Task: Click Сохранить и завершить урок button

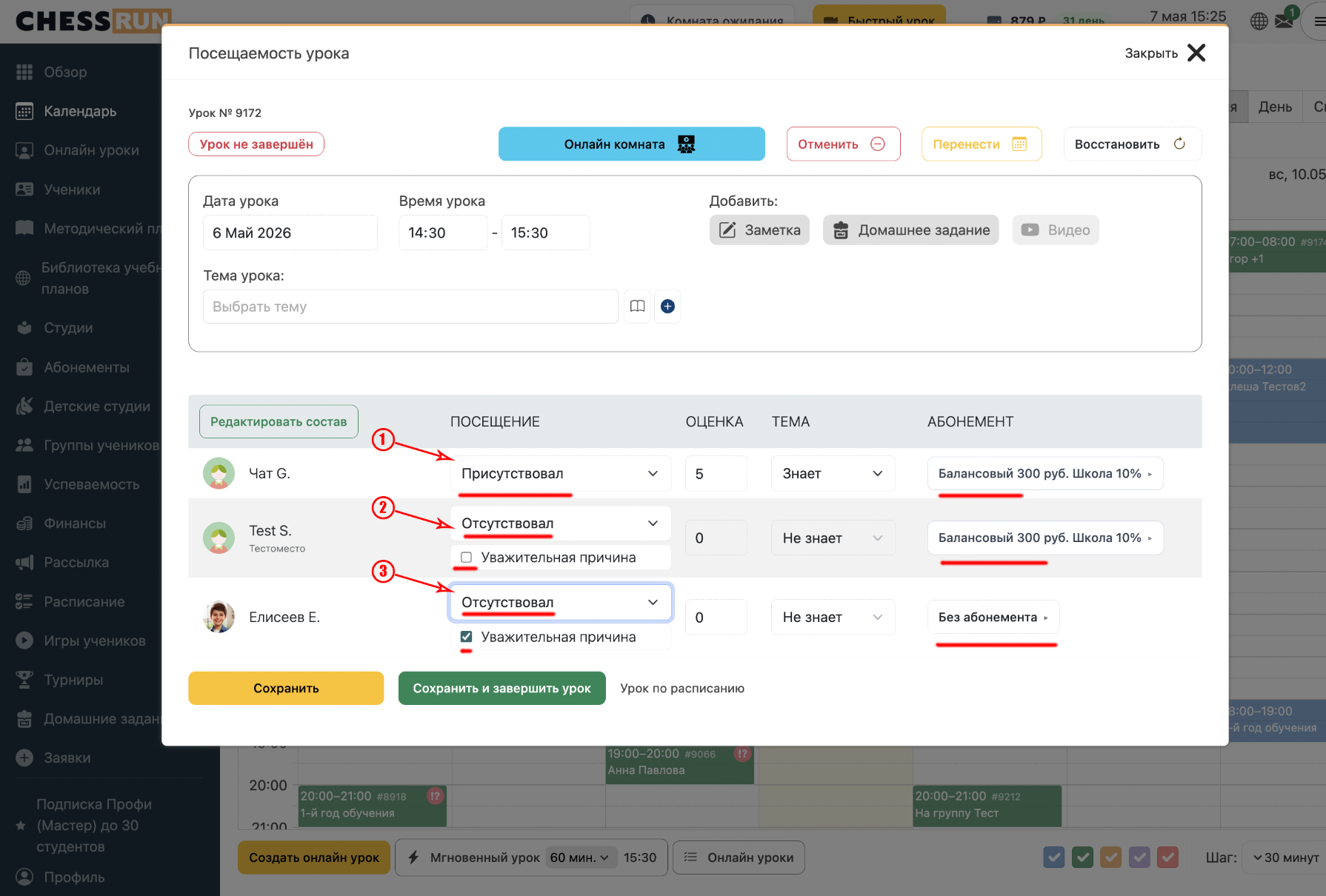Action: tap(502, 689)
